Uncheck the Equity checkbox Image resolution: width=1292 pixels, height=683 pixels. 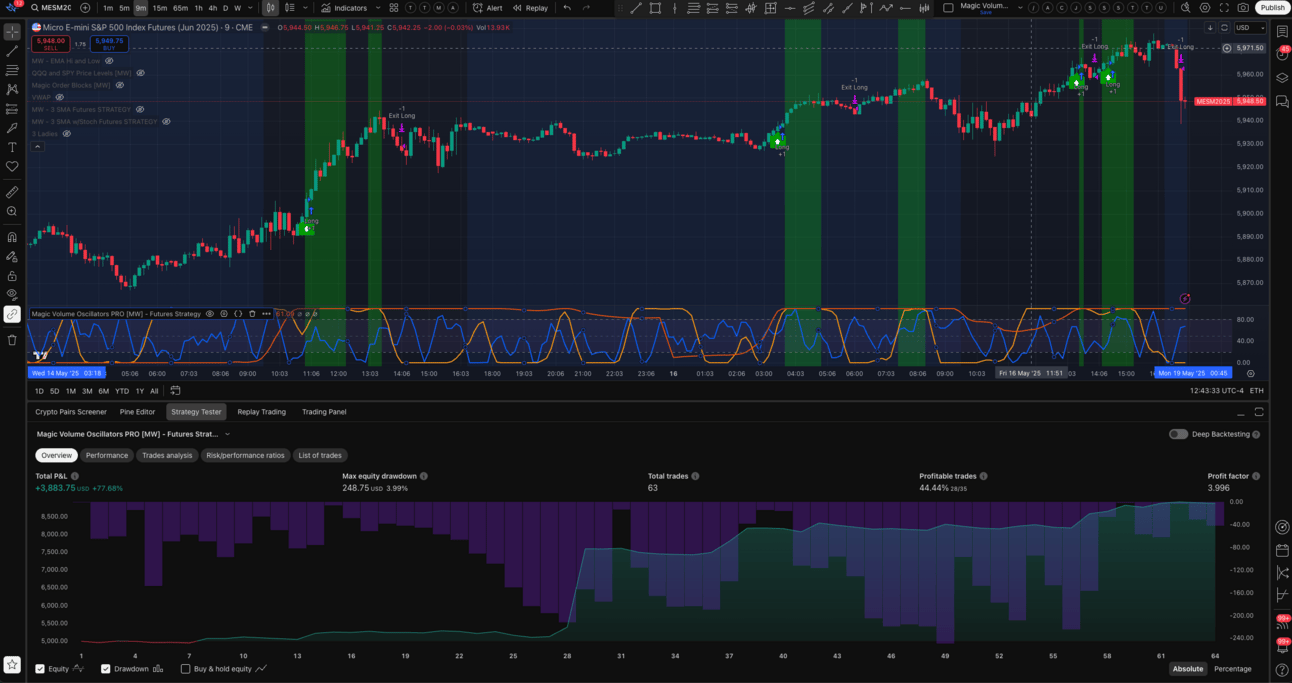[x=40, y=669]
